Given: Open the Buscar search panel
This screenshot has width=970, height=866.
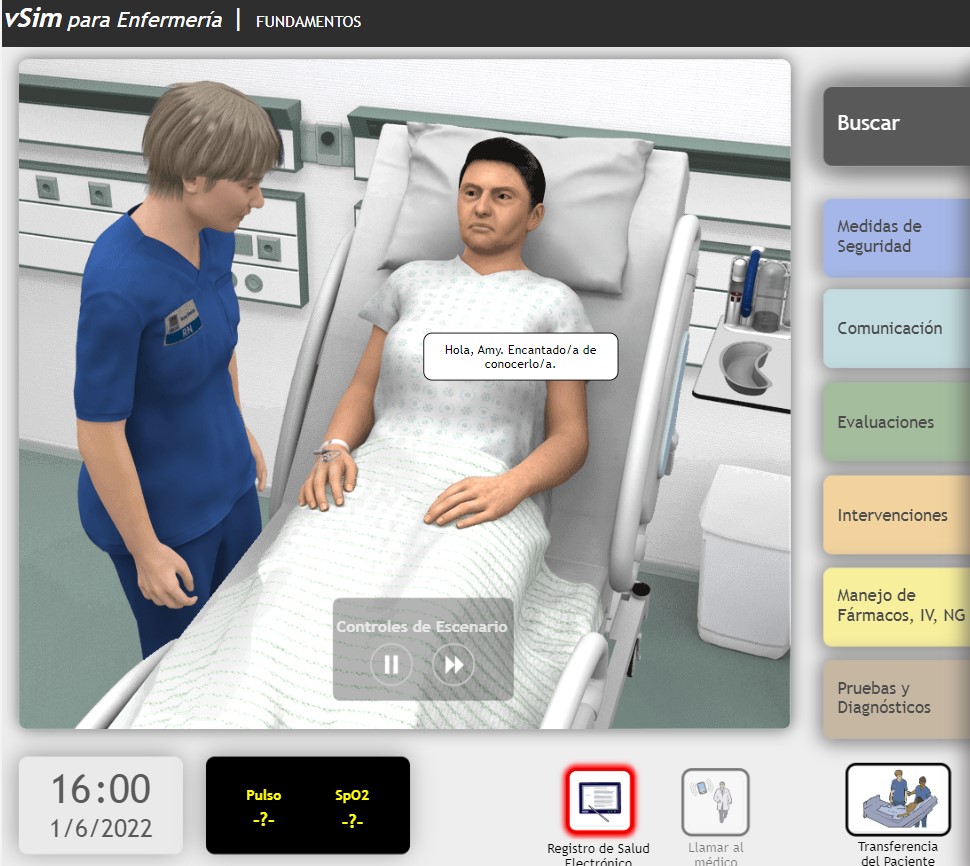Looking at the screenshot, I should tap(895, 125).
